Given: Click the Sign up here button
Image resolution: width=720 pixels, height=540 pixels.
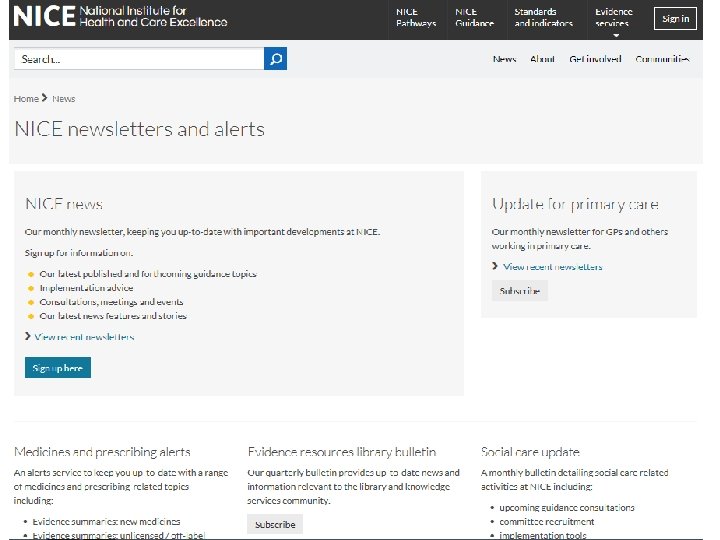Looking at the screenshot, I should 58,368.
